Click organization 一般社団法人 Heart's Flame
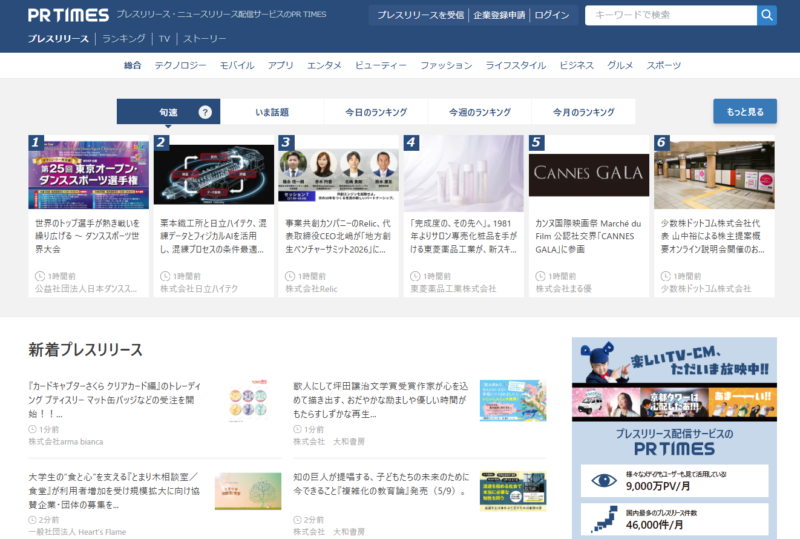Screen dimensions: 800x539 coord(77,532)
